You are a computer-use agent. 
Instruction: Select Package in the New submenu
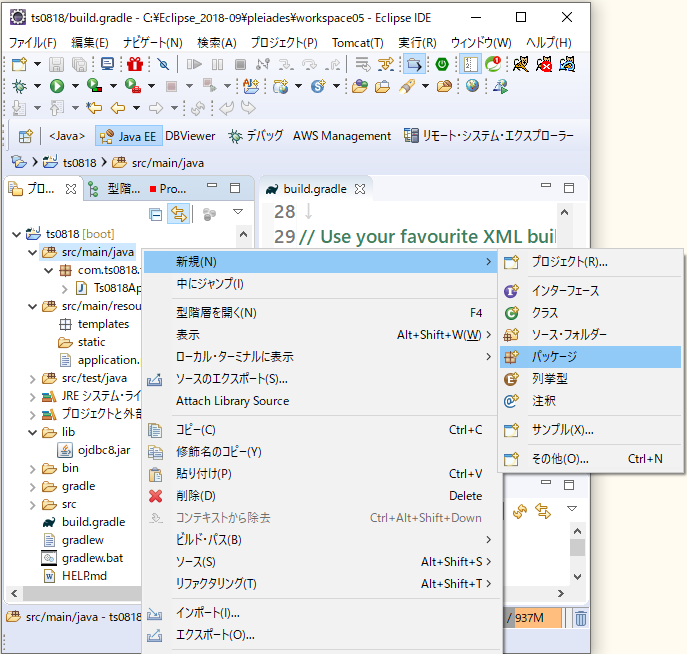coord(590,357)
